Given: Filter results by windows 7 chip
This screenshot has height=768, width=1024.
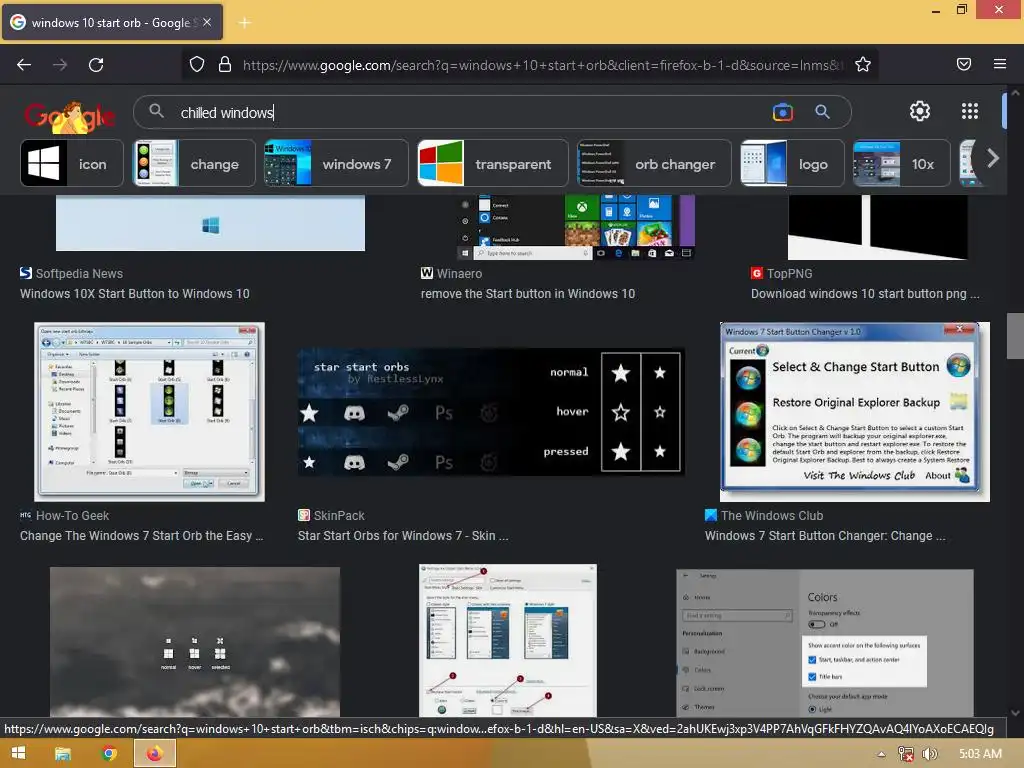Looking at the screenshot, I should (336, 163).
